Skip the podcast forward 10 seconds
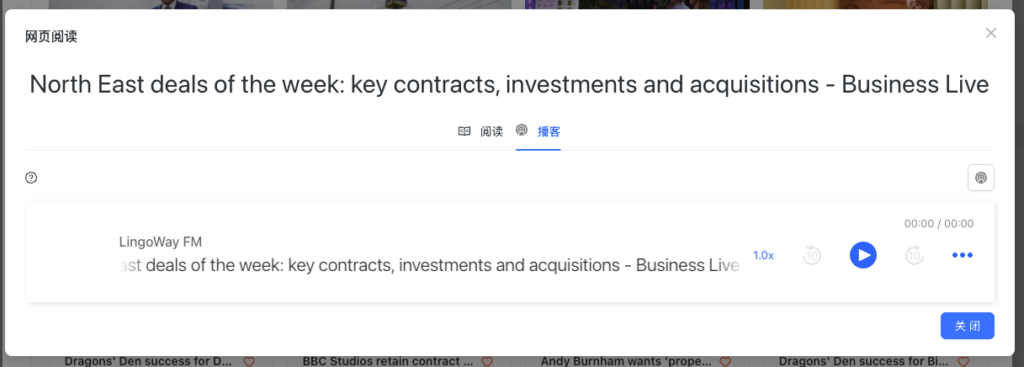The image size is (1024, 367). click(914, 255)
